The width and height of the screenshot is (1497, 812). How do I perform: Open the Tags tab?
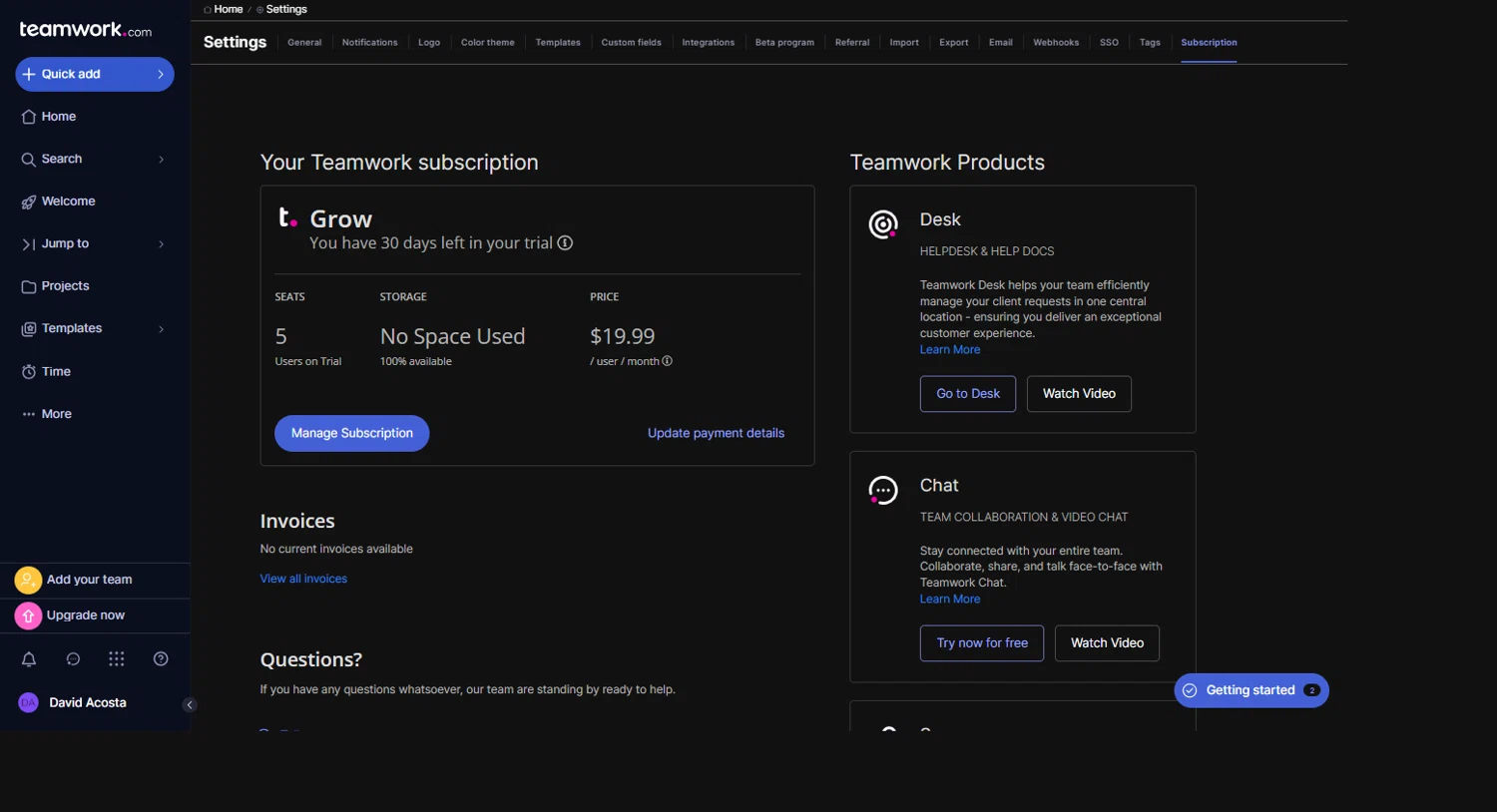pyautogui.click(x=1150, y=43)
